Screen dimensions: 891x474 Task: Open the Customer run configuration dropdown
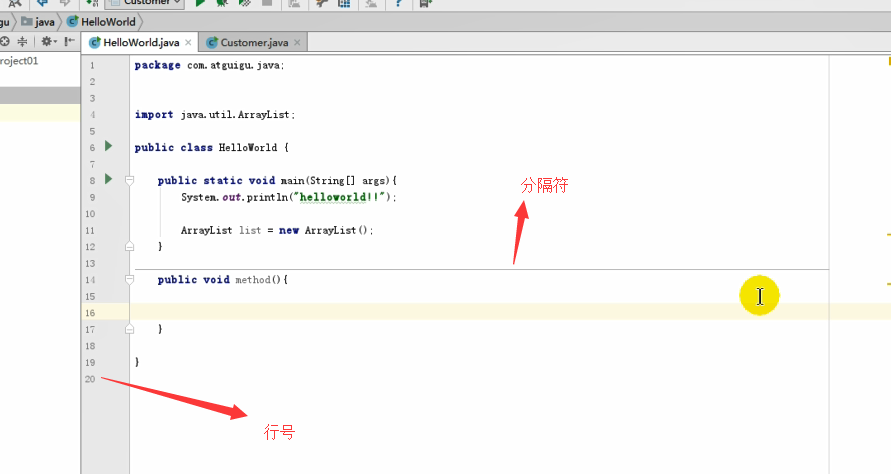coord(145,3)
